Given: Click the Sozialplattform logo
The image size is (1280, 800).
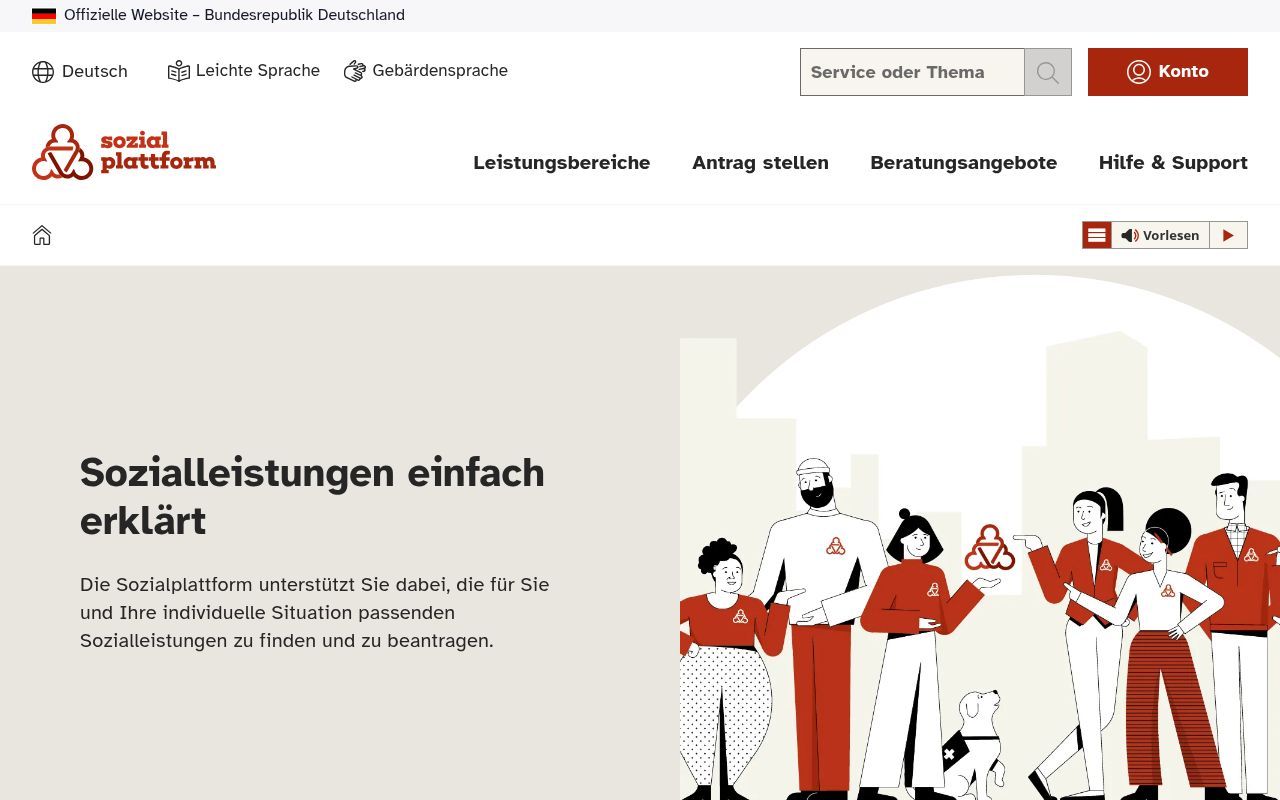Looking at the screenshot, I should click(124, 152).
